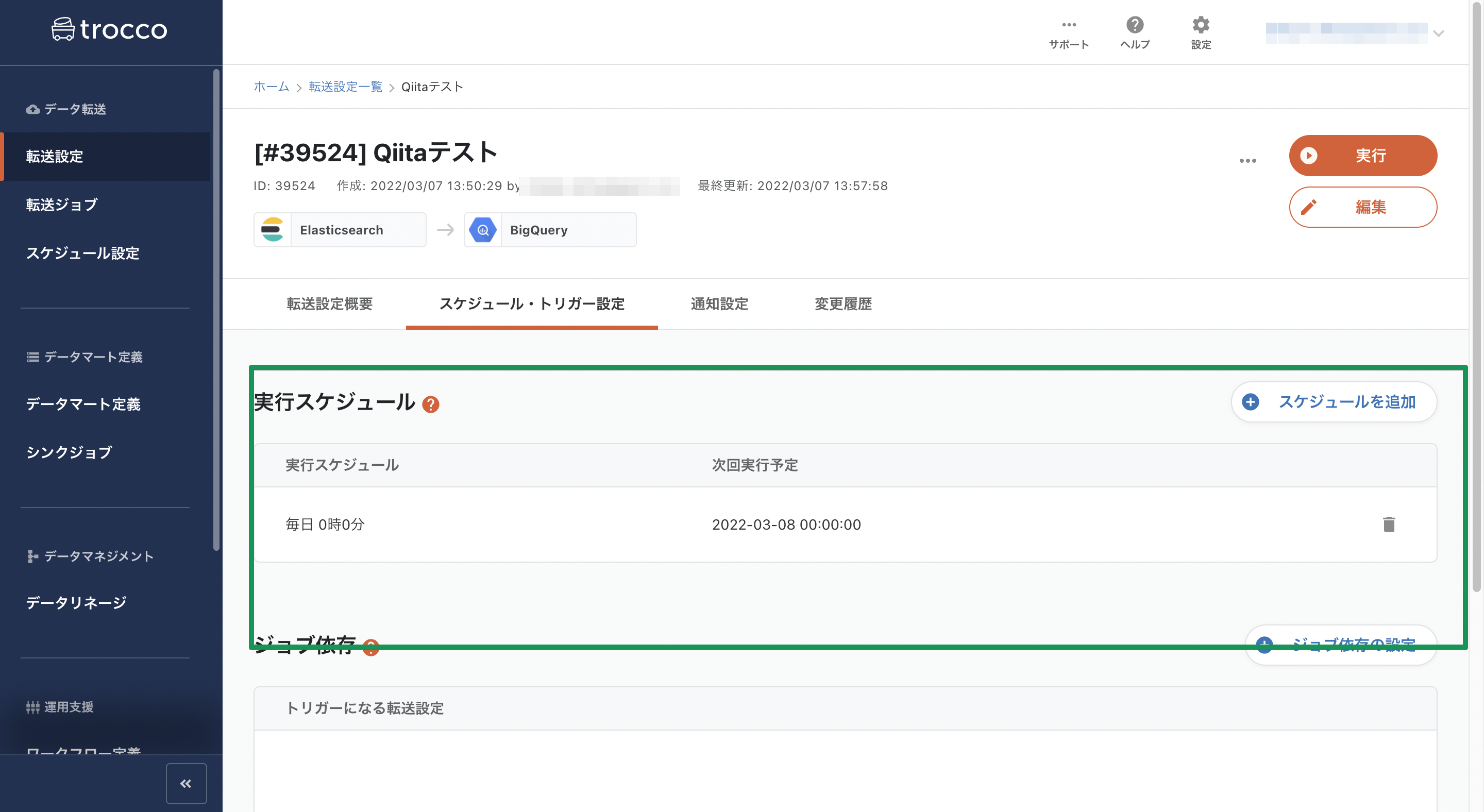Screen dimensions: 1484x812
Task: Collapse the sidebar with « button
Action: (185, 783)
